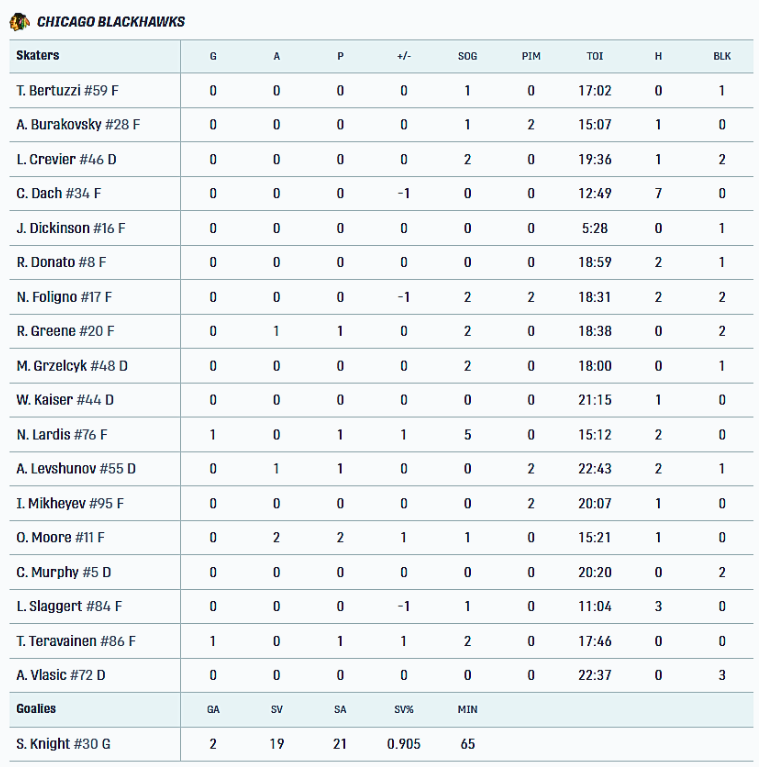The height and width of the screenshot is (767, 759).
Task: Open T. Teravainen #86 player link
Action: pos(76,641)
